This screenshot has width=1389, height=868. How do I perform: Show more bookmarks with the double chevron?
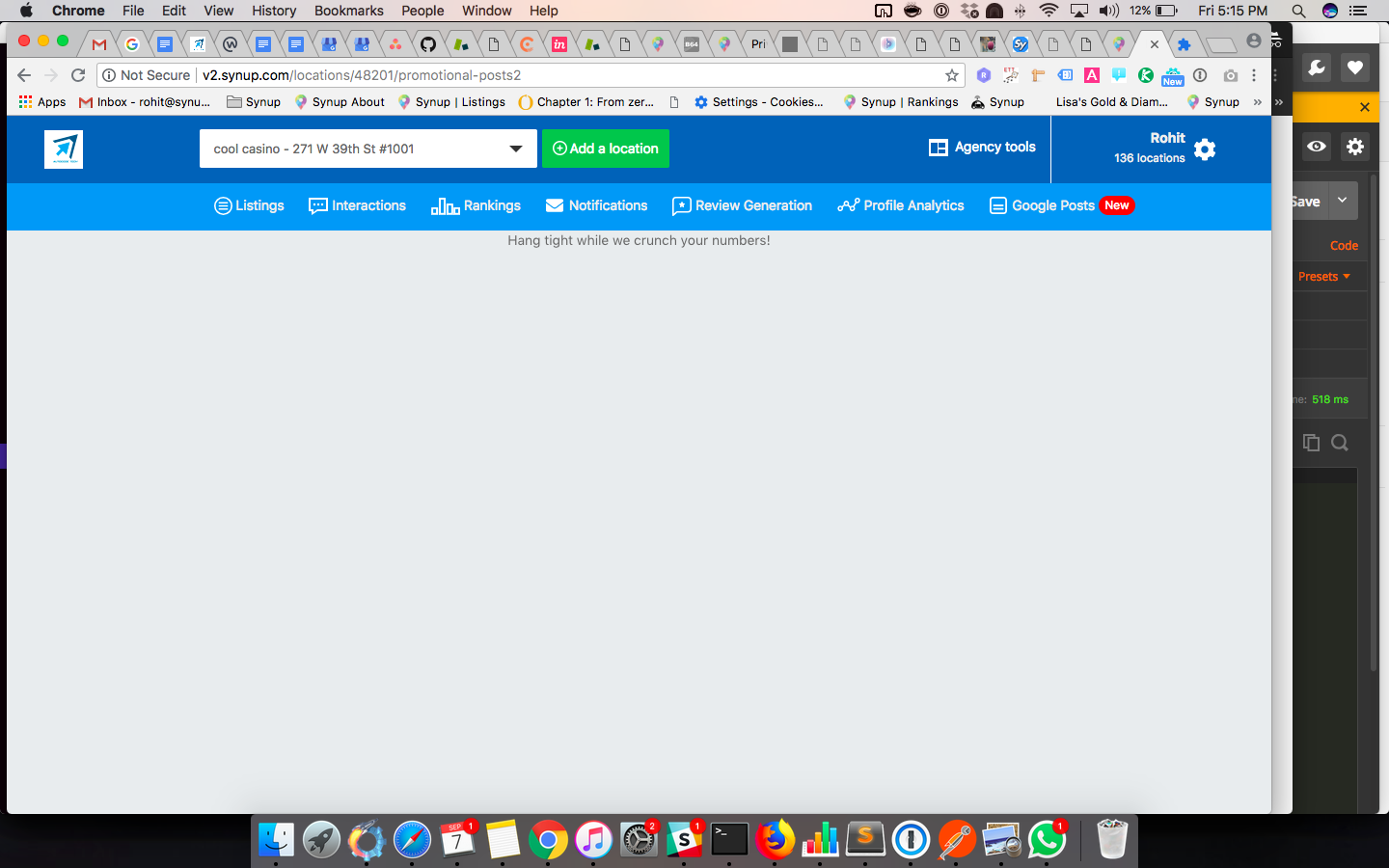(1257, 102)
